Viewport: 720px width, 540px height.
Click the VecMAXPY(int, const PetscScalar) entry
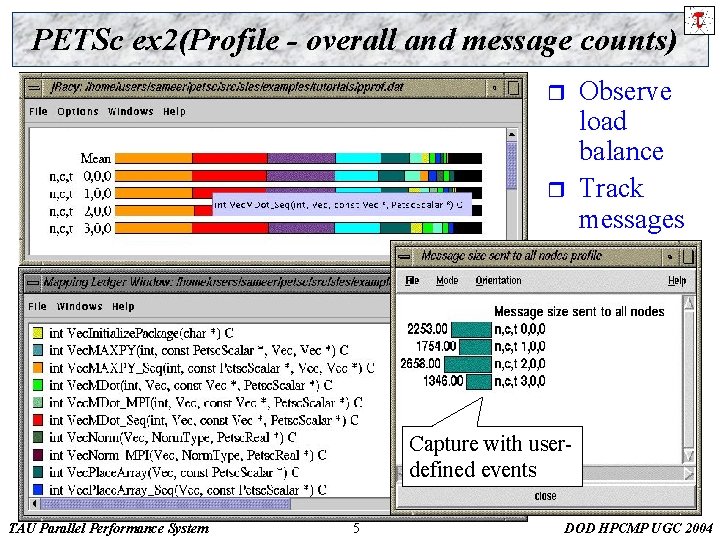(199, 350)
